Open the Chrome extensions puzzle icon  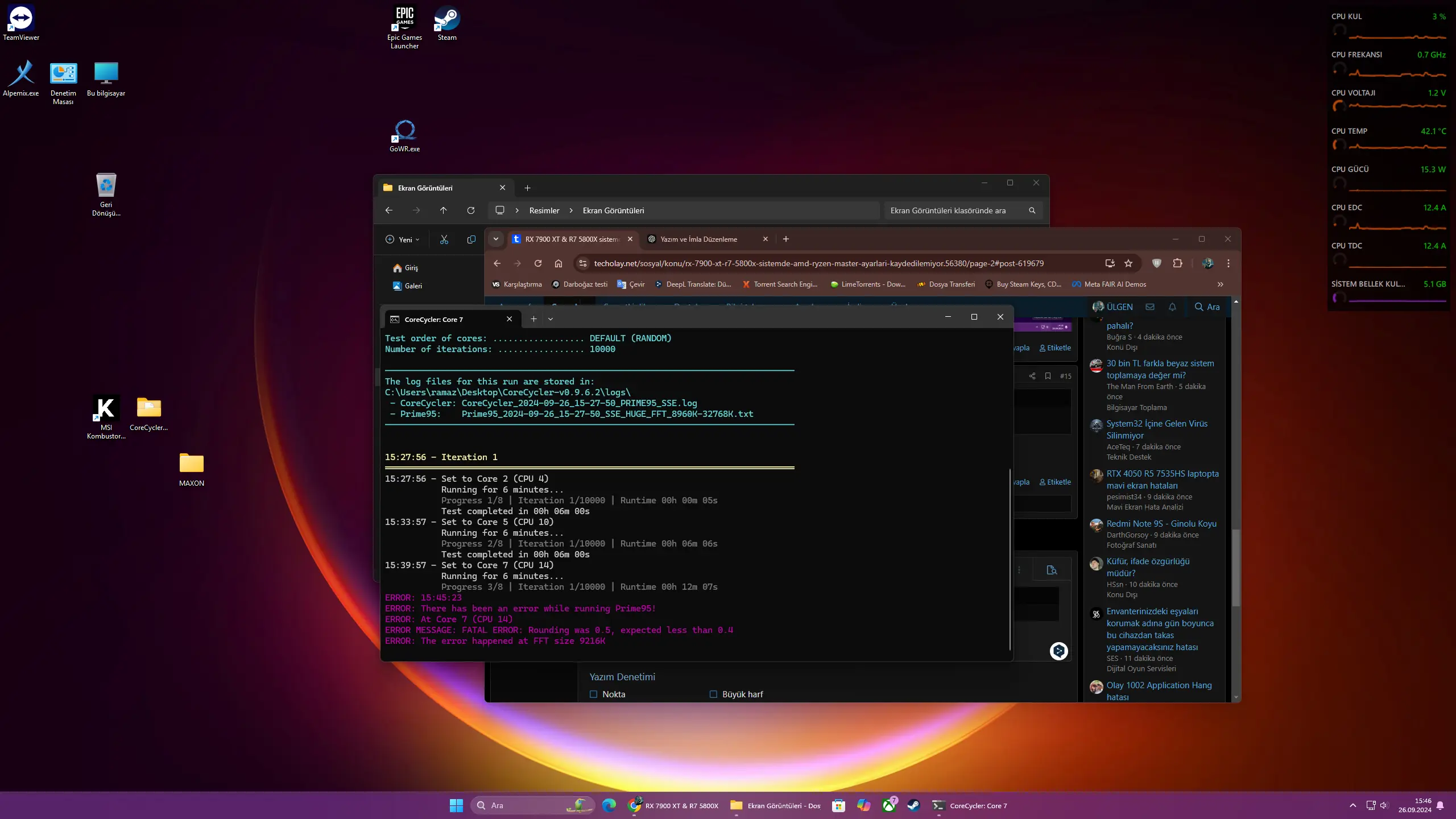(x=1177, y=263)
